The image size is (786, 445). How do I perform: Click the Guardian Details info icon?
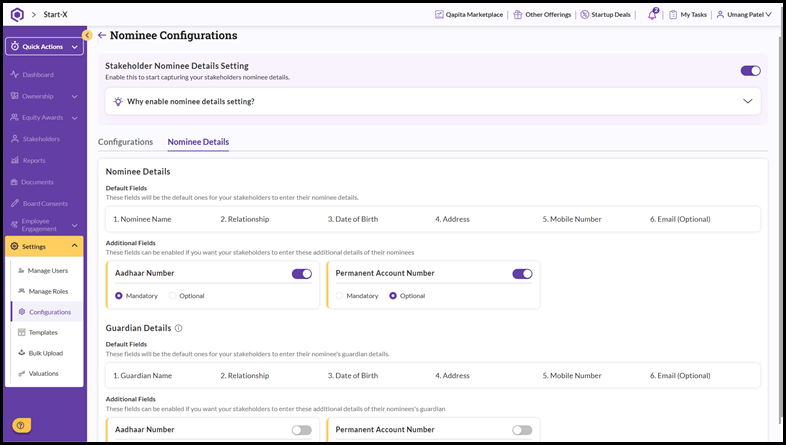click(178, 328)
